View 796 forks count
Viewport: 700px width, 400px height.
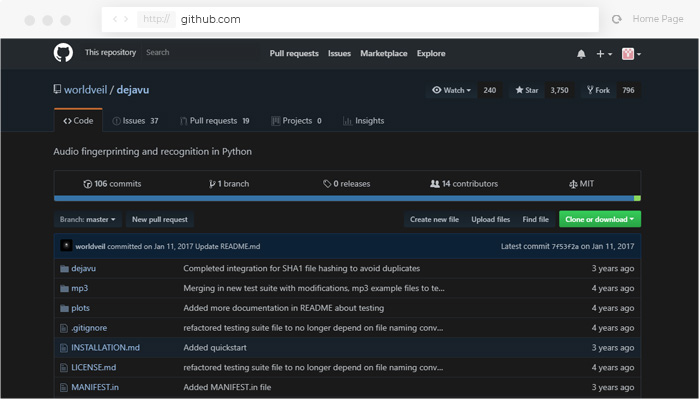629,90
